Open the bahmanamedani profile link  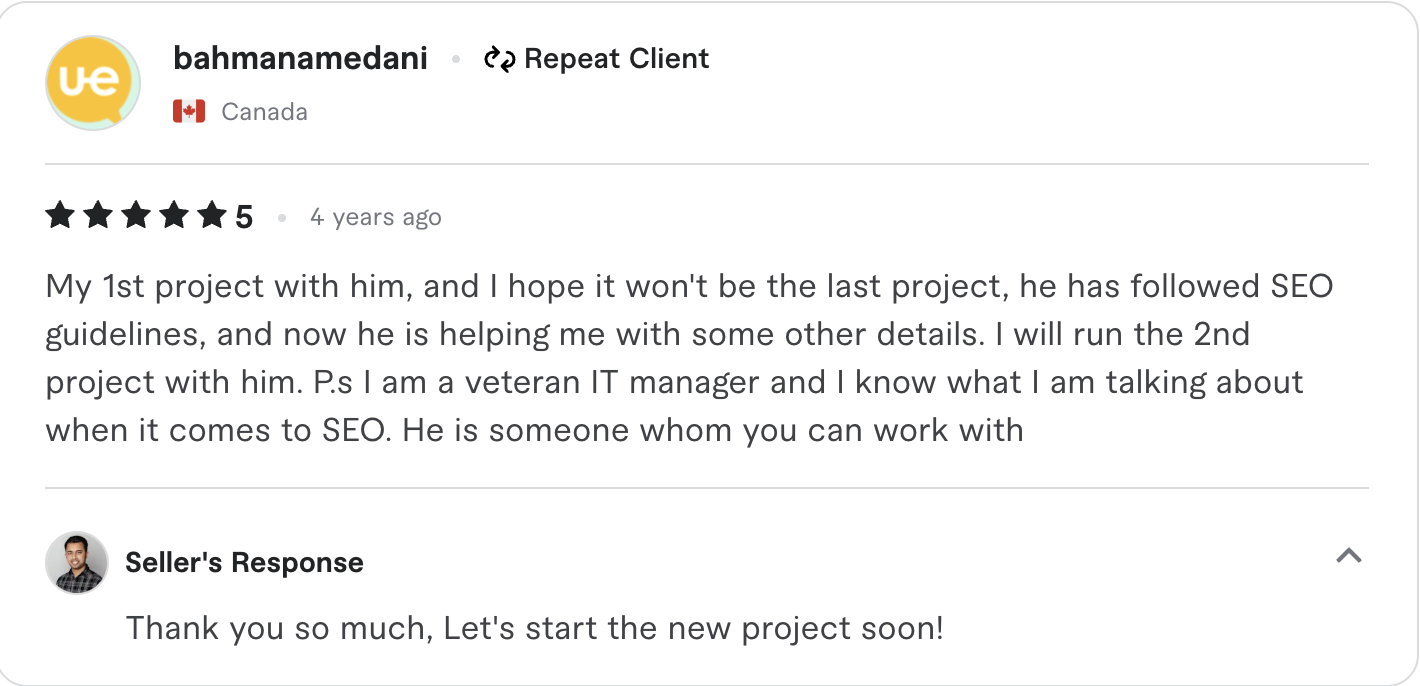click(x=300, y=58)
